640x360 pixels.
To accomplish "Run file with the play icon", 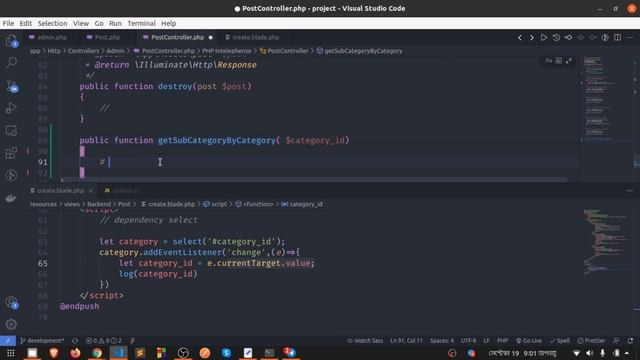I will [544, 38].
